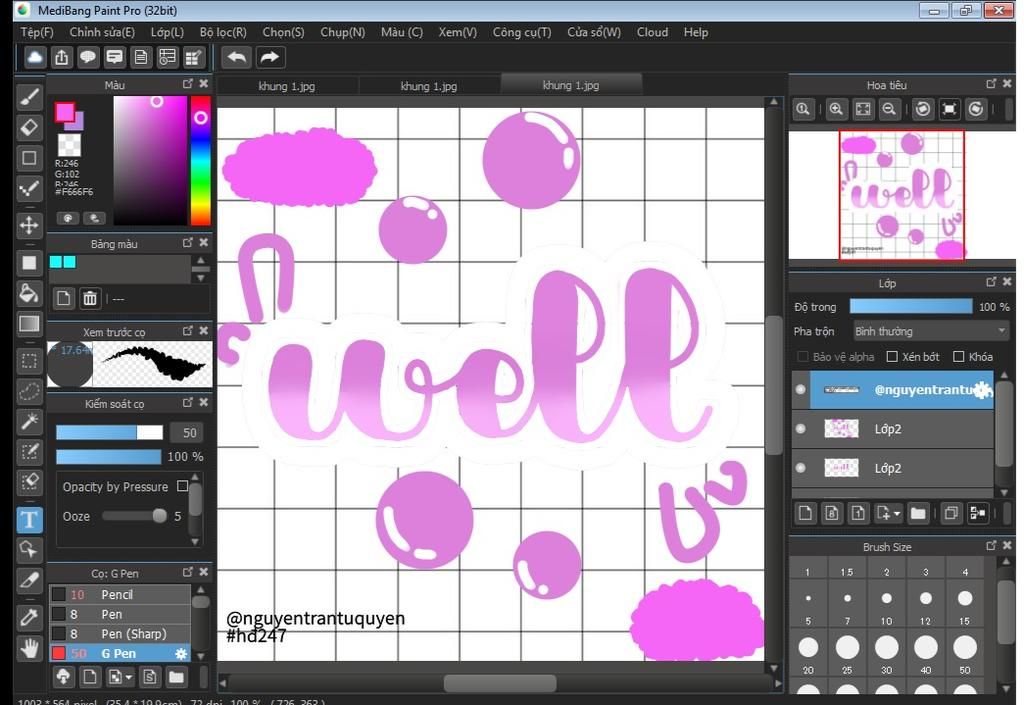Zoom in using the navigator plus magnifier
Screen dimensions: 1024x705
coord(836,109)
